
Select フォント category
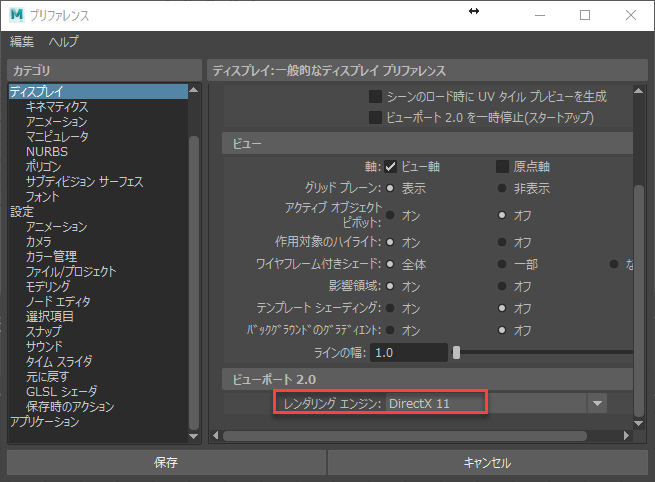(x=42, y=197)
